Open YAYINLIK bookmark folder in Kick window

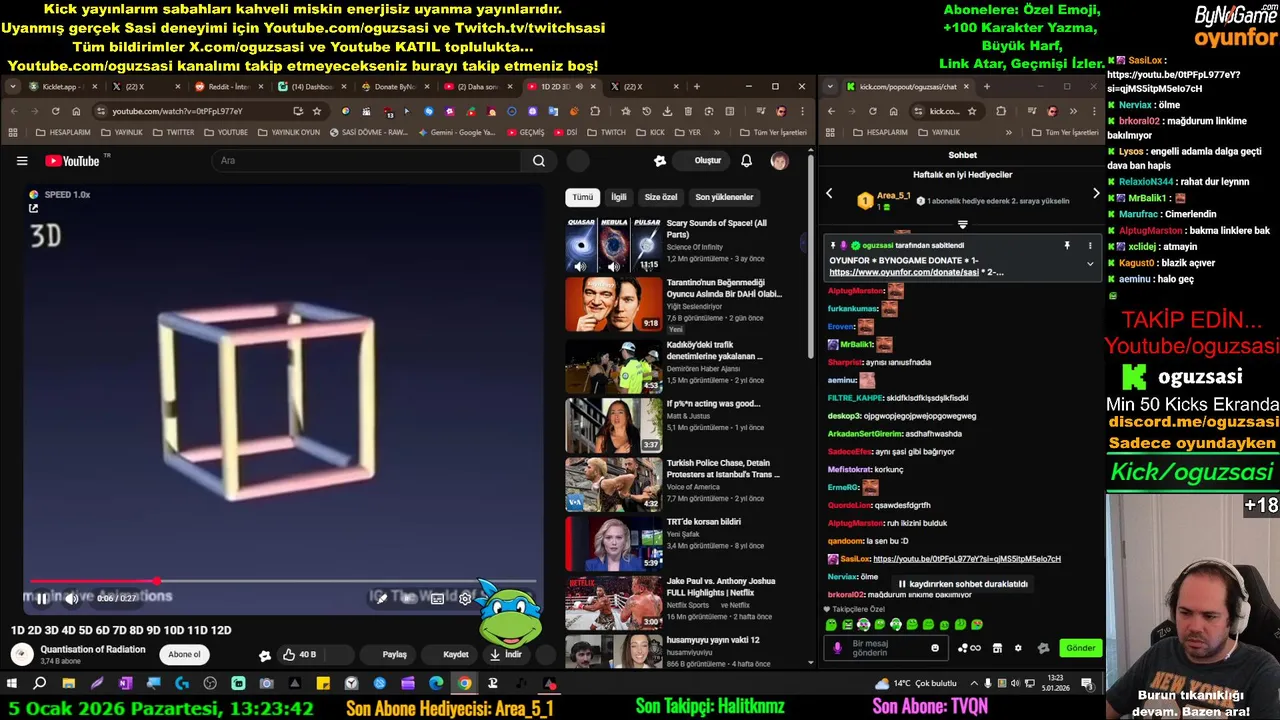(940, 132)
